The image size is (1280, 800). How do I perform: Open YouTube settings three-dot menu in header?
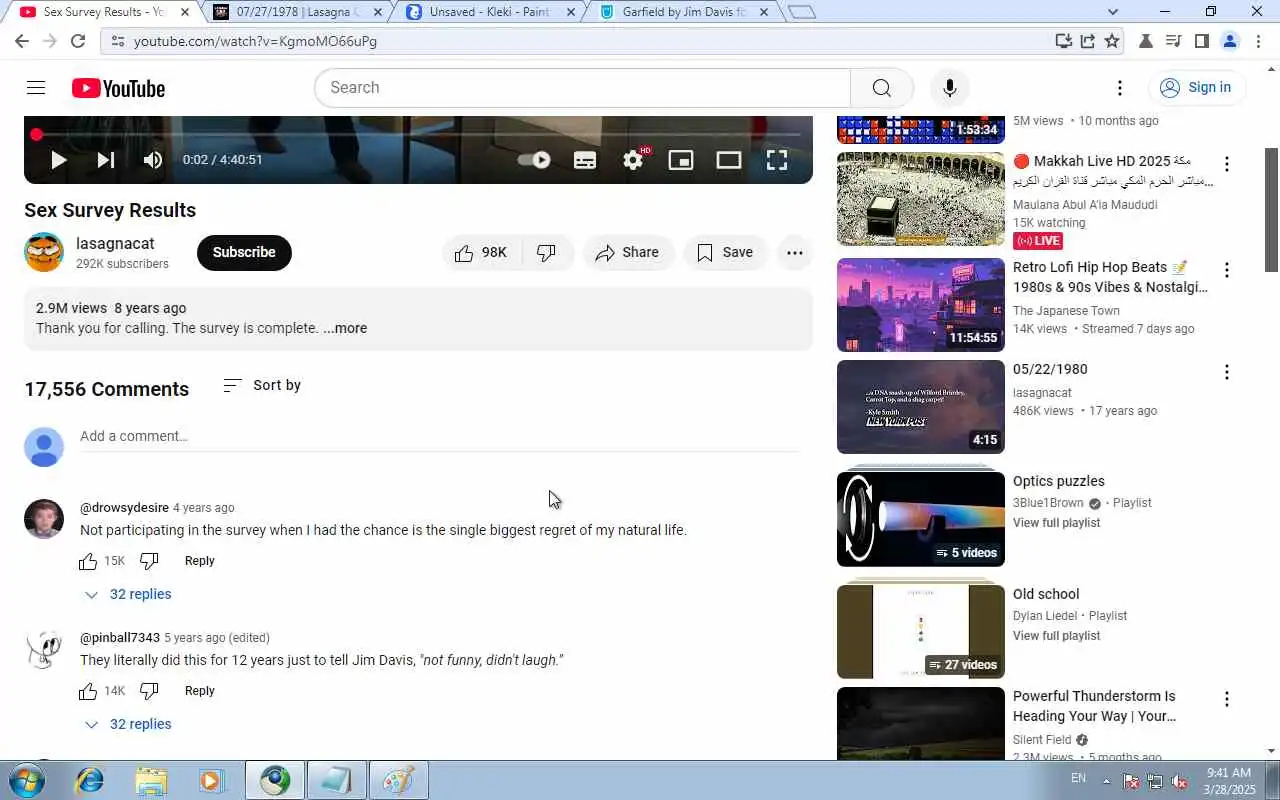(x=1120, y=88)
